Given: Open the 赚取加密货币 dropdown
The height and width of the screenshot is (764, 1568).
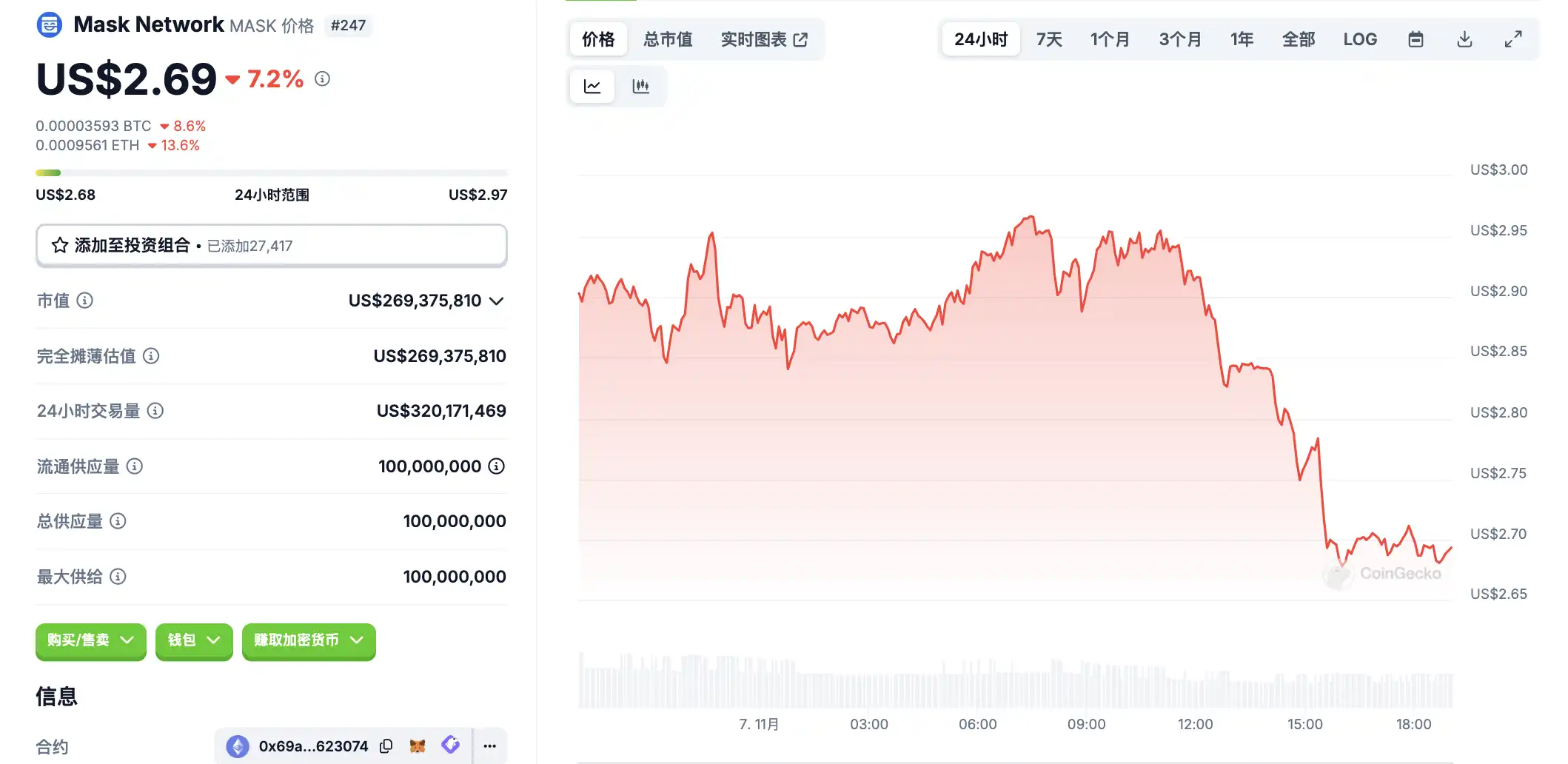Looking at the screenshot, I should point(309,640).
